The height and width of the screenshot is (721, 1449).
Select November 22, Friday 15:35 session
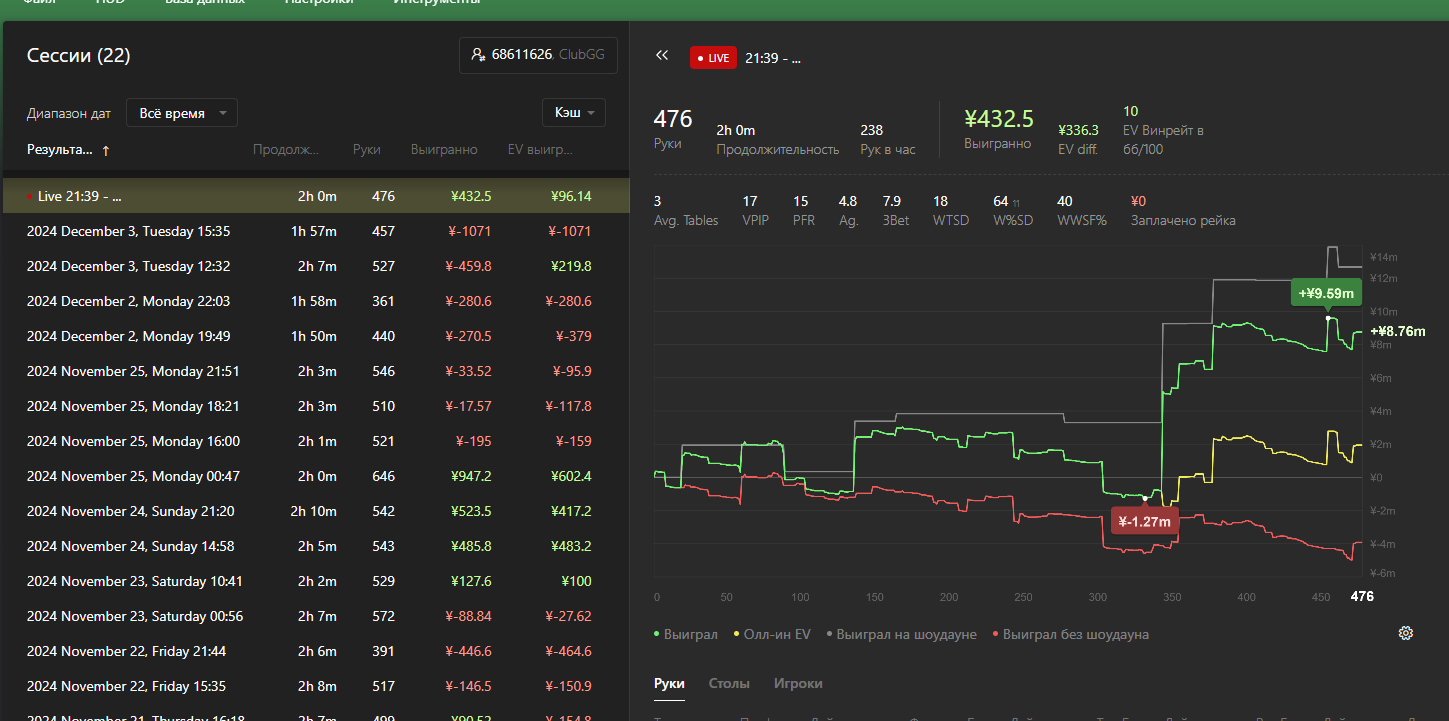(316, 686)
